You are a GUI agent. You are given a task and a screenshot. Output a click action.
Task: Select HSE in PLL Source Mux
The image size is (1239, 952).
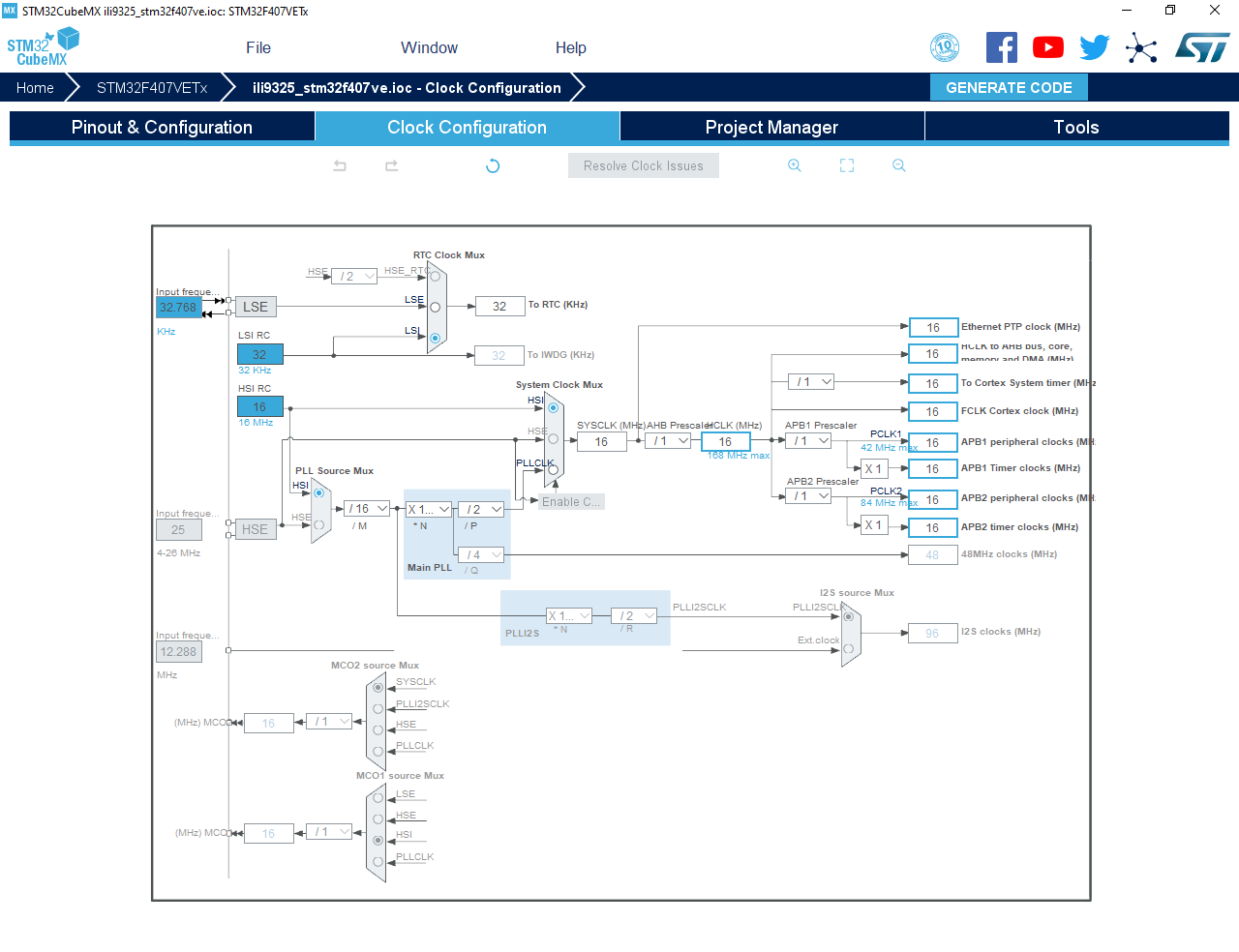319,524
